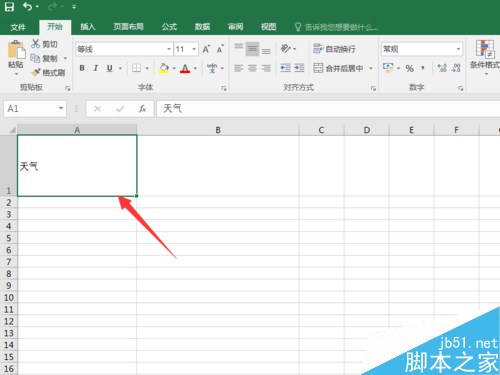Toggle 自动换行 wrap text
The height and width of the screenshot is (375, 500).
[334, 49]
